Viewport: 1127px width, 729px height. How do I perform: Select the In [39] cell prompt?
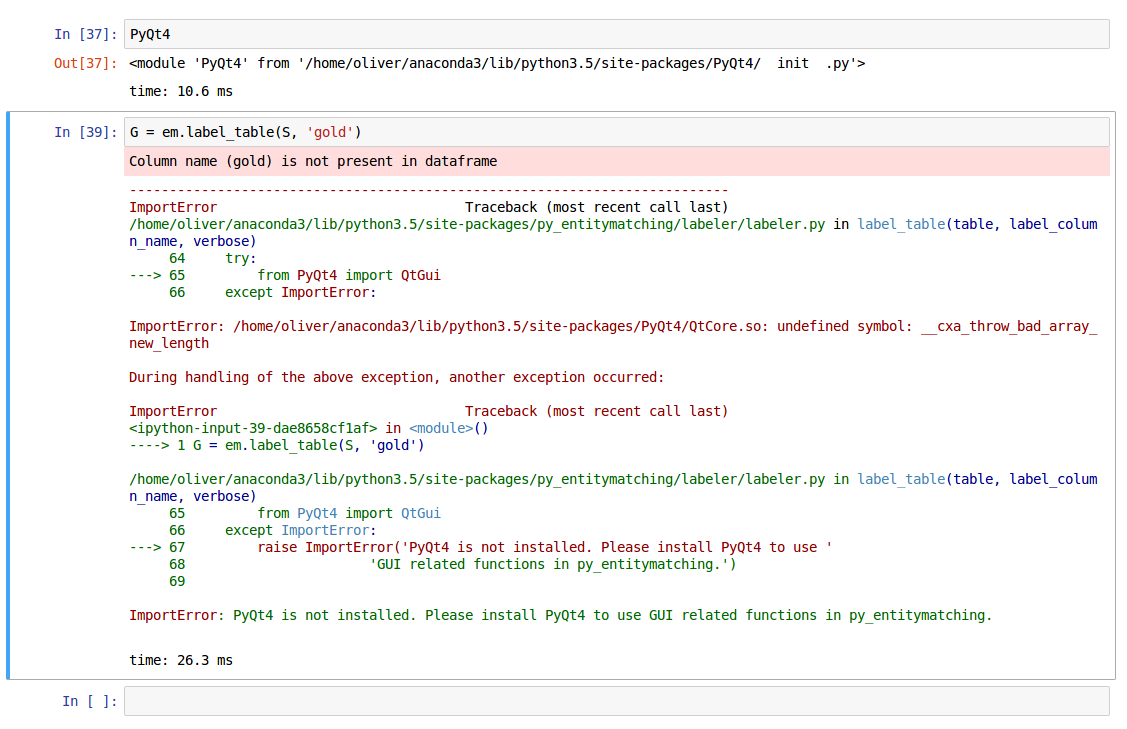coord(86,132)
